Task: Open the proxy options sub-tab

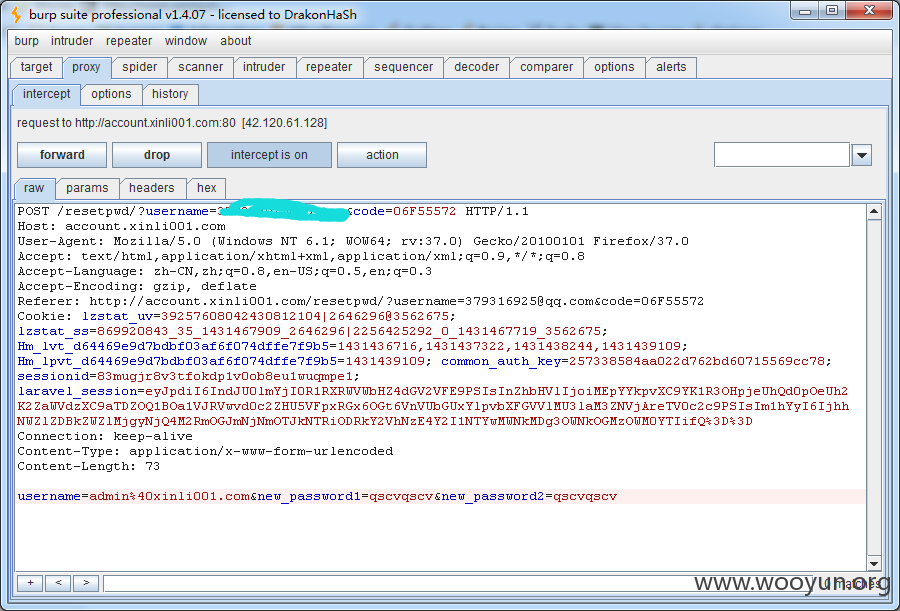Action: (111, 94)
